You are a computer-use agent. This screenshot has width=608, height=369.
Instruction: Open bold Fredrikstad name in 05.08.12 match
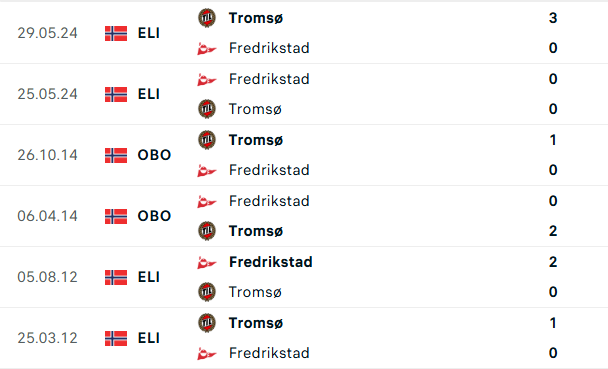[x=271, y=262]
